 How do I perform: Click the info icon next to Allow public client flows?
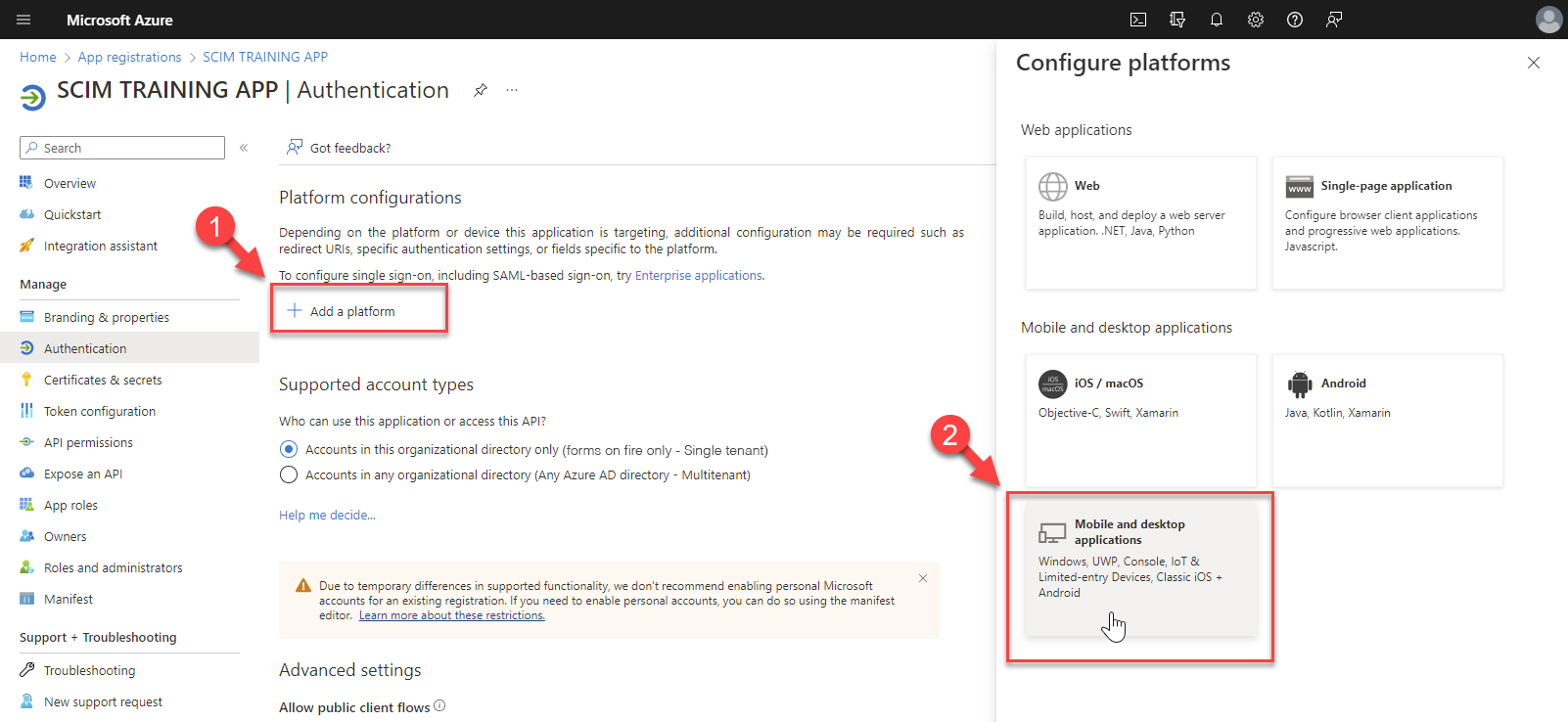pos(439,705)
